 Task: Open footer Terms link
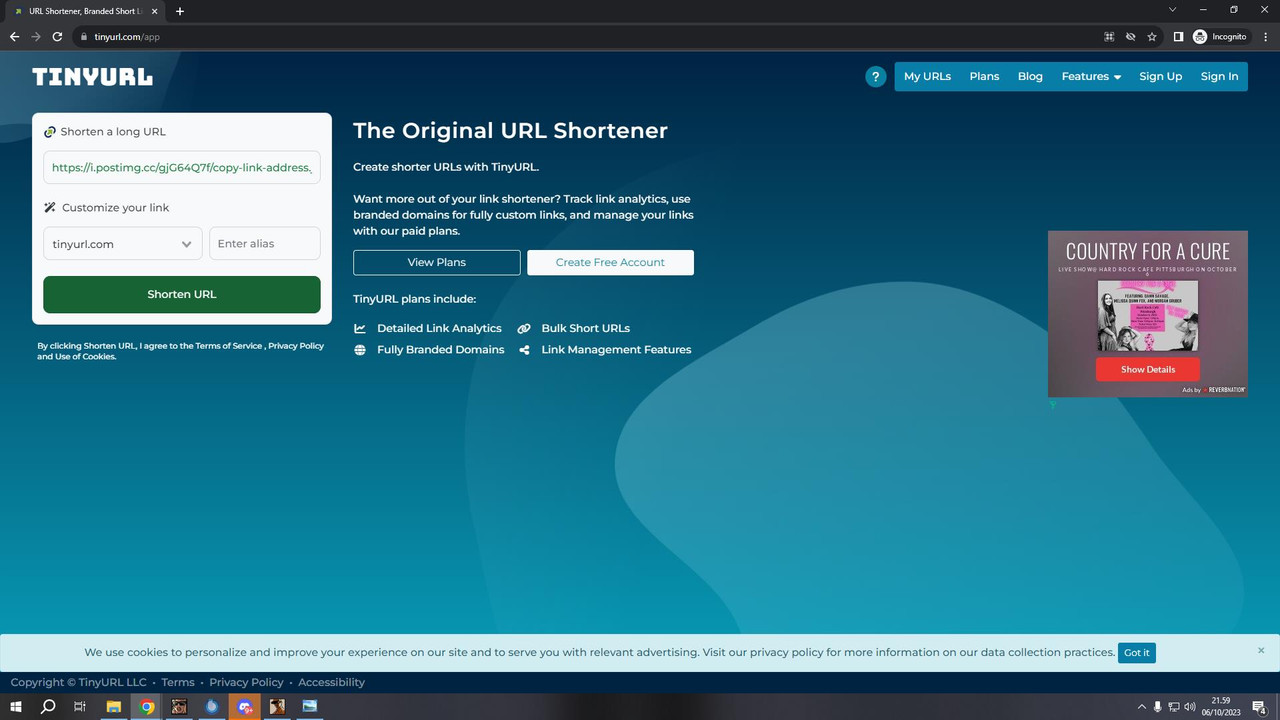[x=178, y=682]
